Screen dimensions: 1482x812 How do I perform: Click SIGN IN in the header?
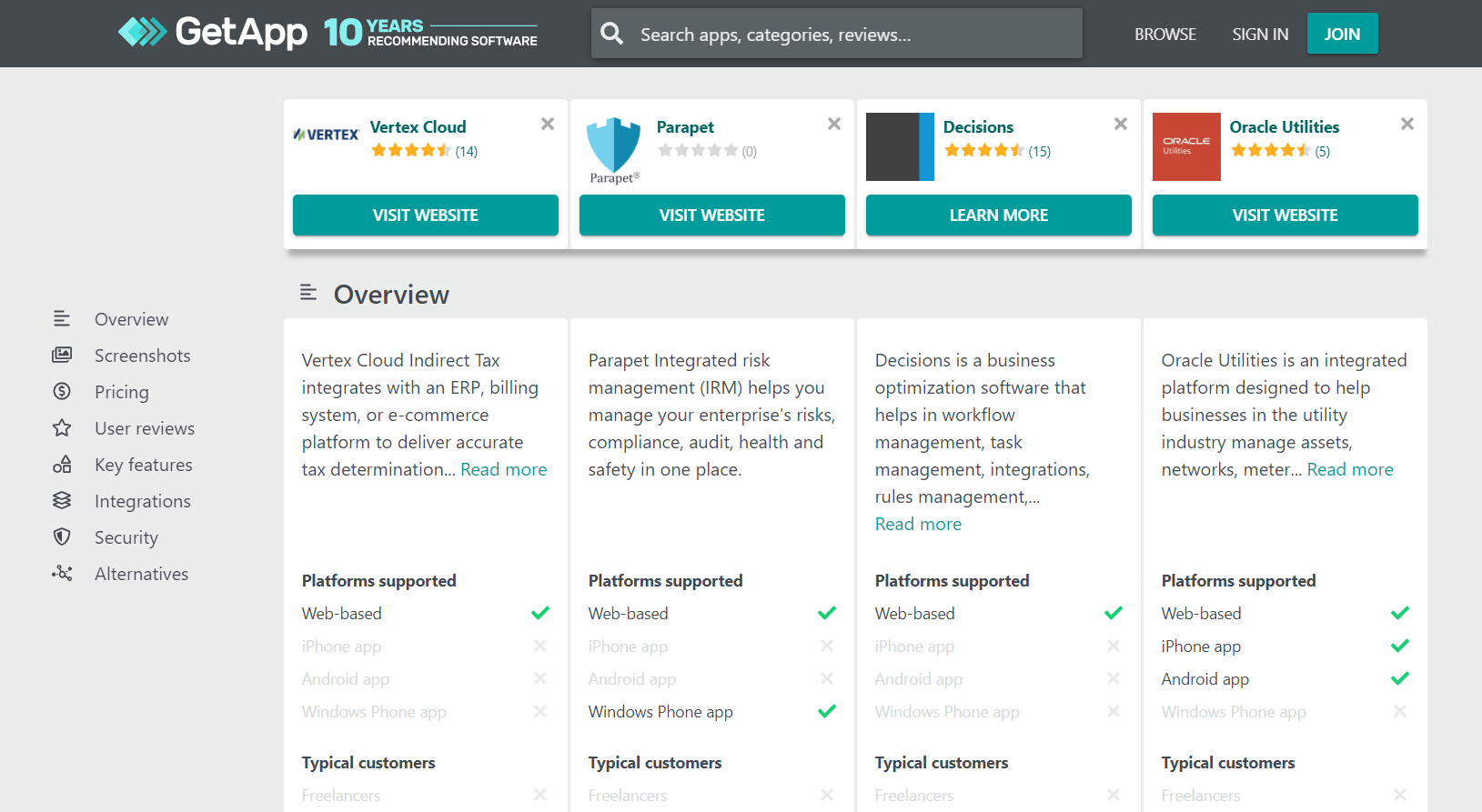1260,34
